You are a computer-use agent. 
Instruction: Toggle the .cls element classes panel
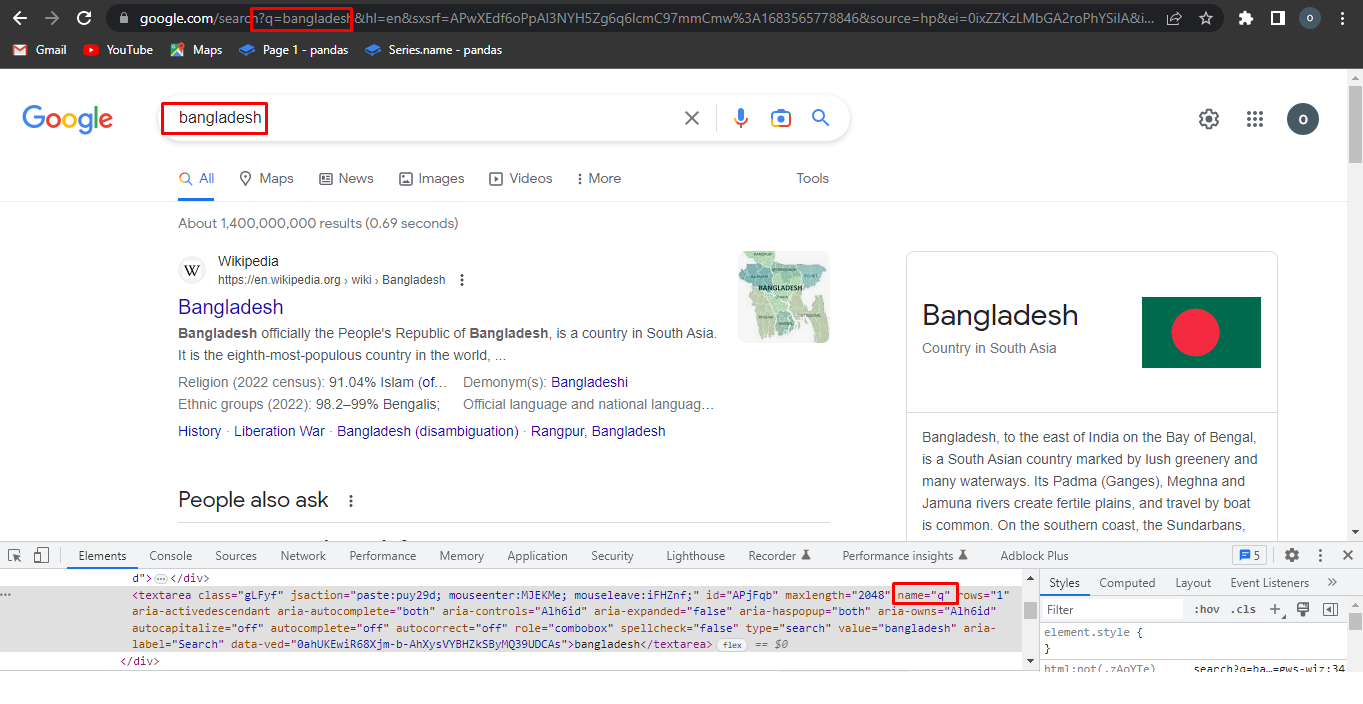[x=1243, y=609]
